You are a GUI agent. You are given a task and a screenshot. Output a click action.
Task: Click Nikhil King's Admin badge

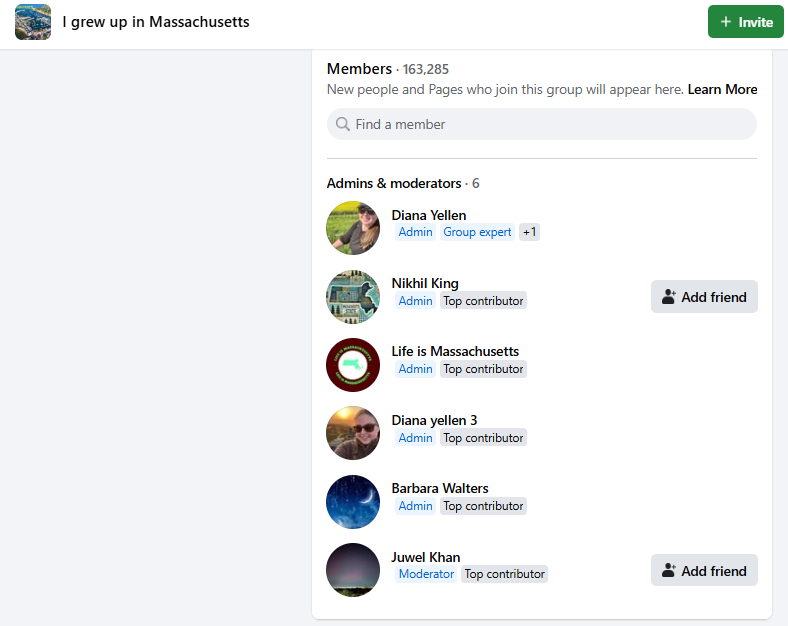point(415,301)
